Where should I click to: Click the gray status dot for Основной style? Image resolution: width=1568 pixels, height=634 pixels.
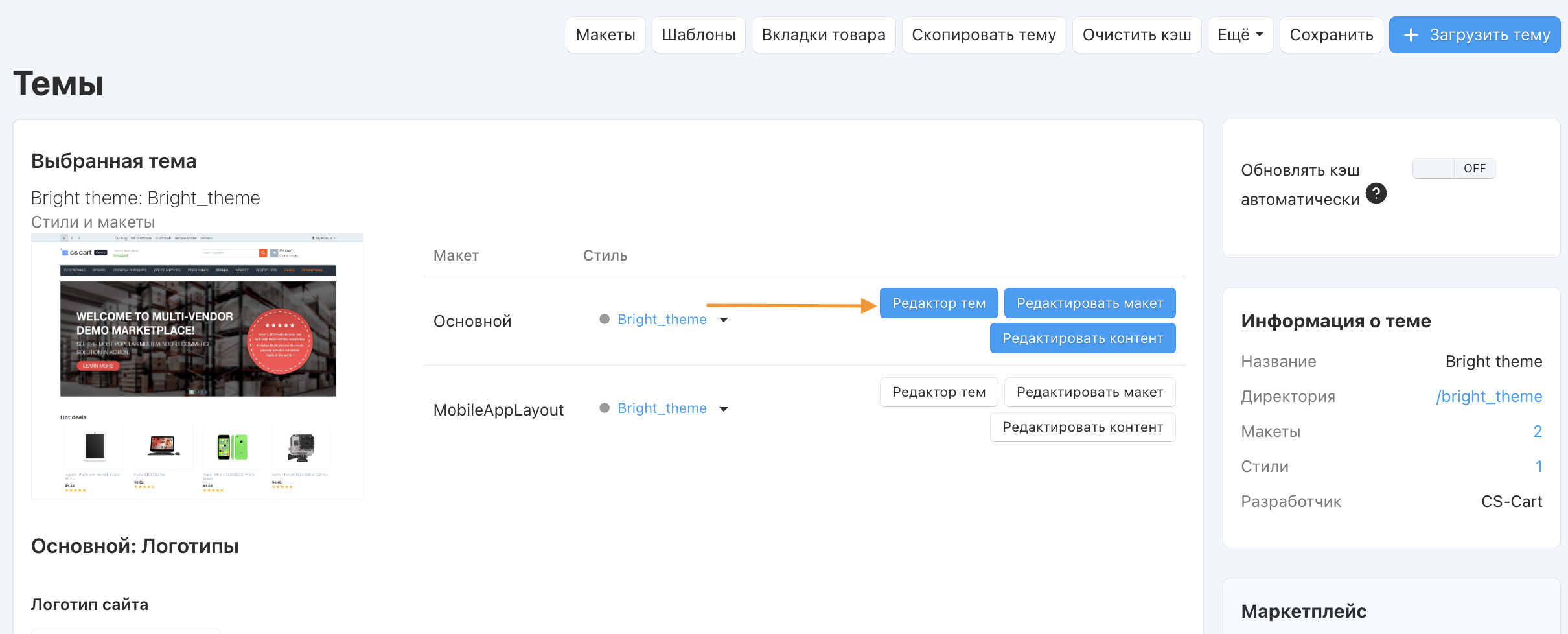coord(605,319)
